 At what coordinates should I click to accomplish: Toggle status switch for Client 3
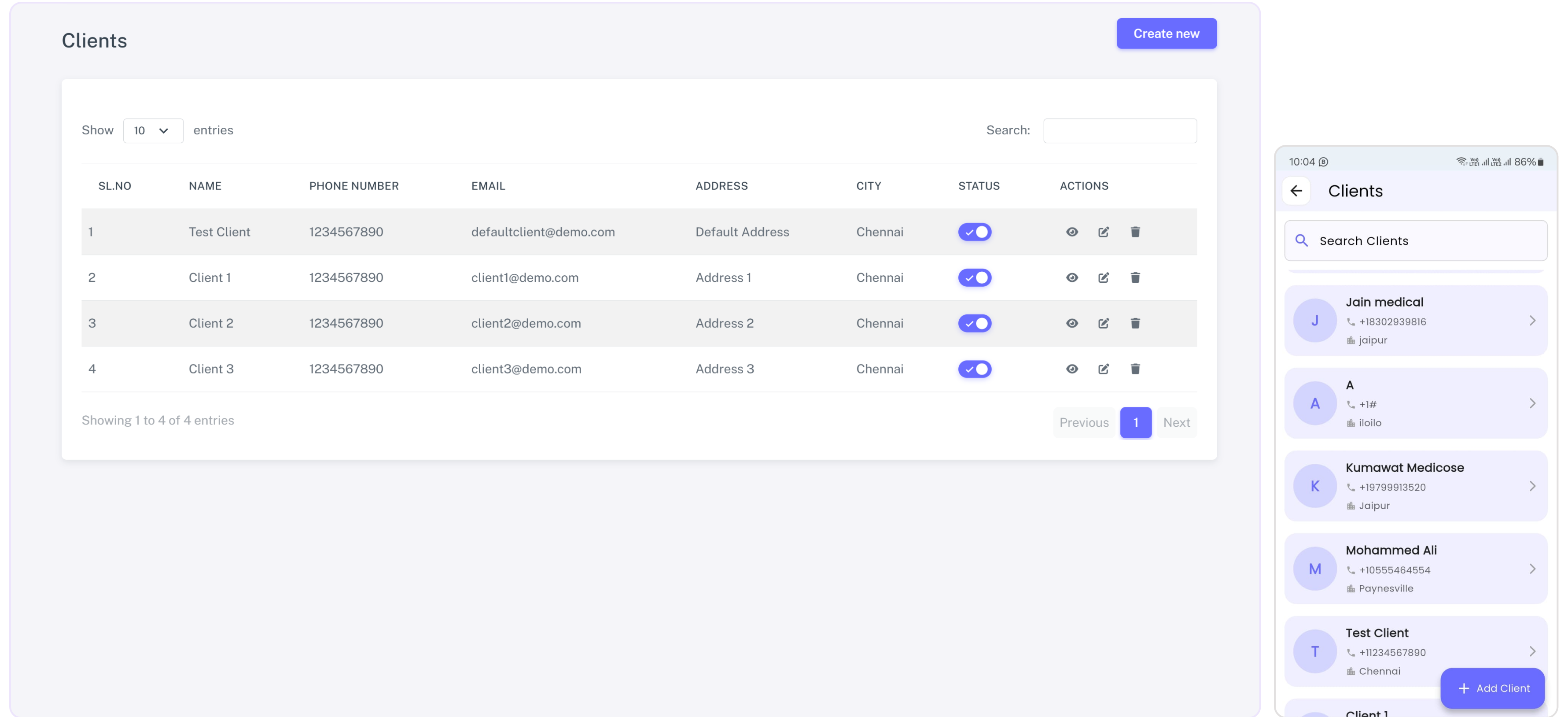point(975,369)
